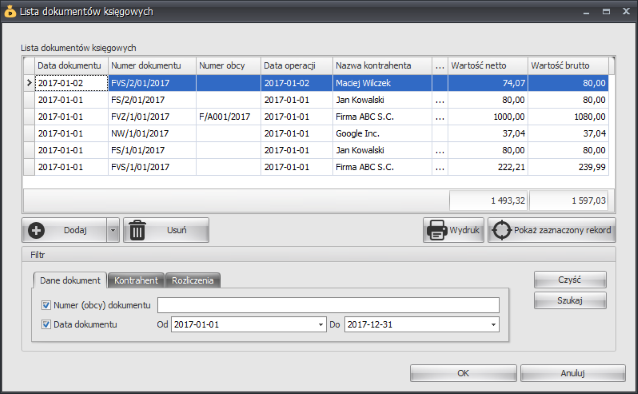Image resolution: width=638 pixels, height=394 pixels.
Task: Sort by the Data operacji column header
Action: pos(297,66)
